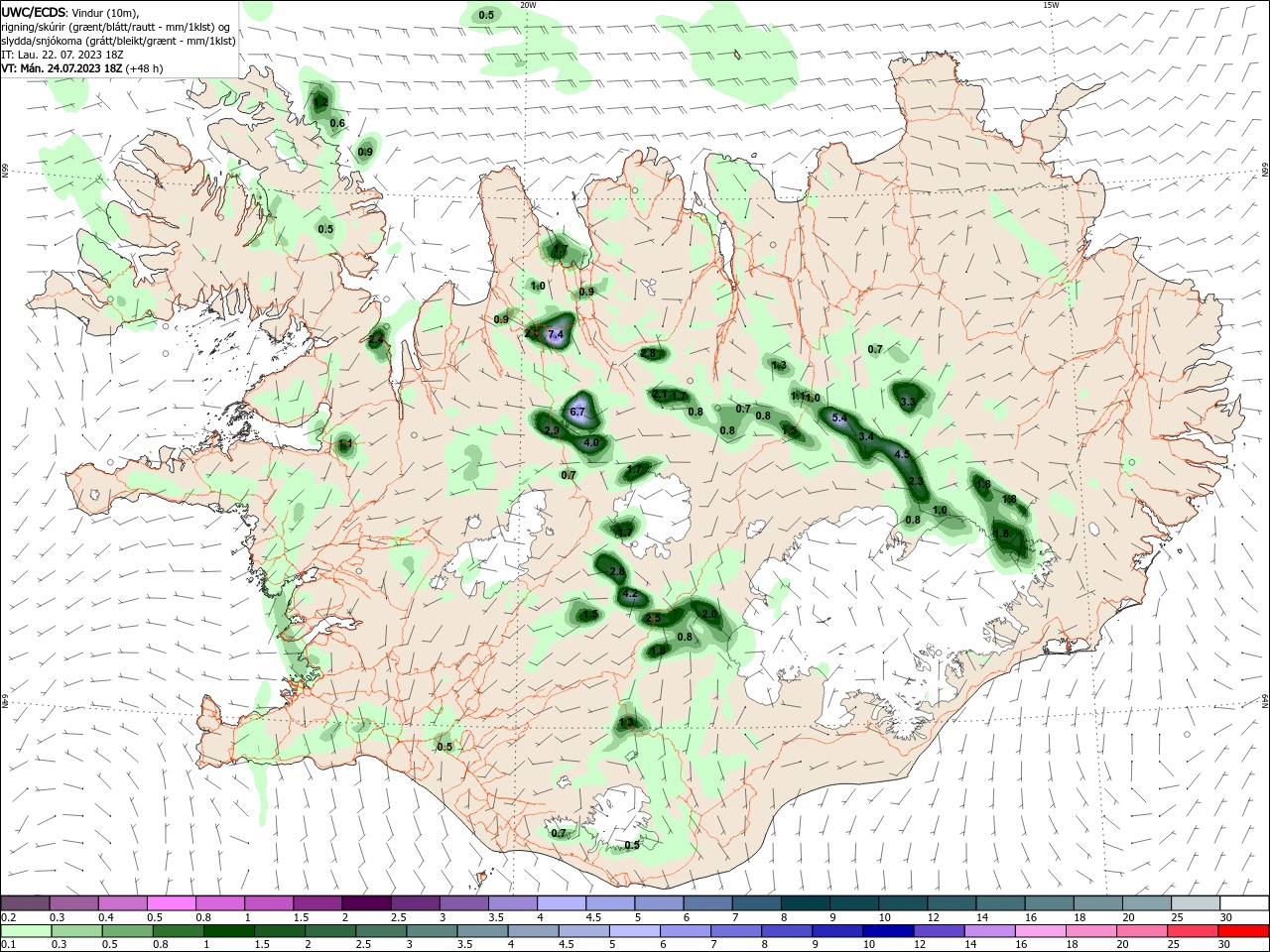Pick the dark teal 9 swatch in upper legend

pyautogui.click(x=854, y=902)
